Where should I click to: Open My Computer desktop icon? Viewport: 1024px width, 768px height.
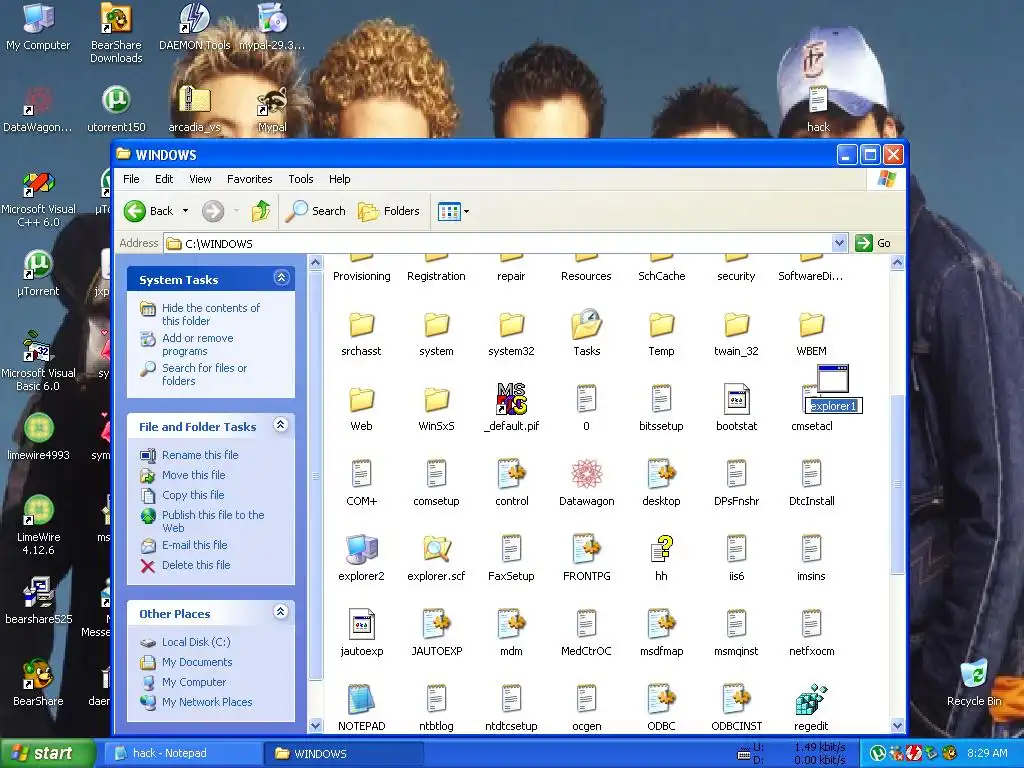[x=38, y=26]
